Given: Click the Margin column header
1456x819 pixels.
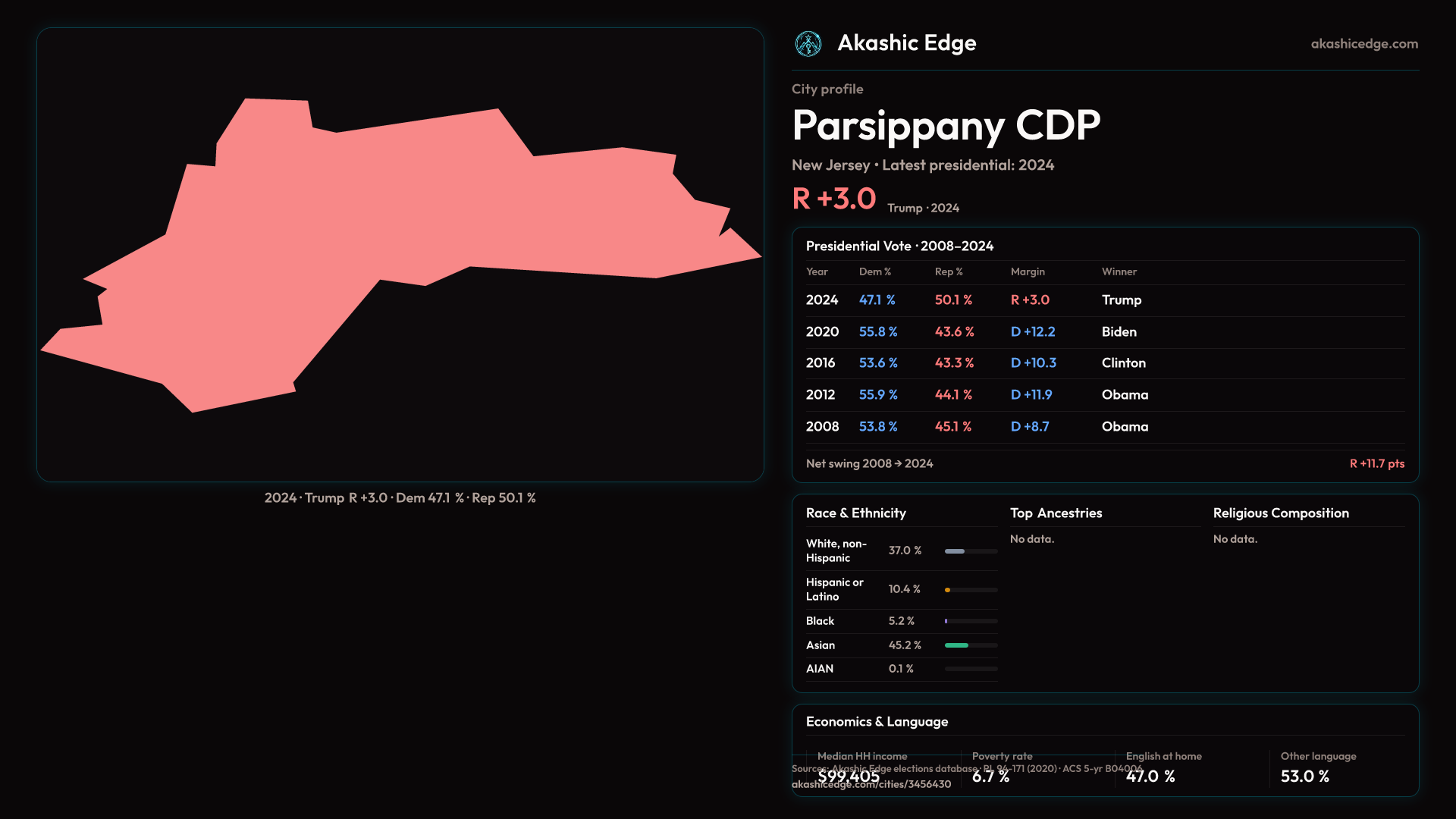Looking at the screenshot, I should 1028,271.
